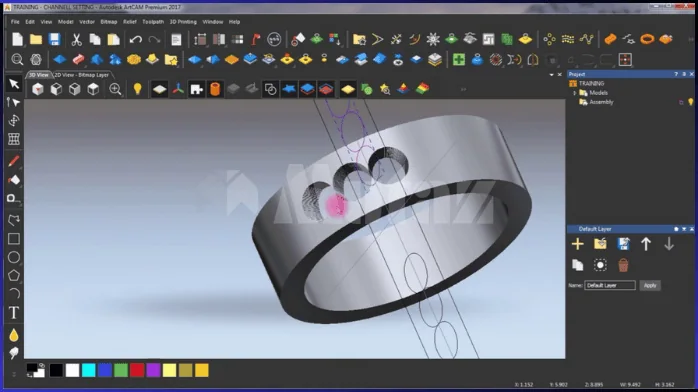This screenshot has height=392, width=698.
Task: Click the red desk lamp lights icon
Action: pos(256,40)
